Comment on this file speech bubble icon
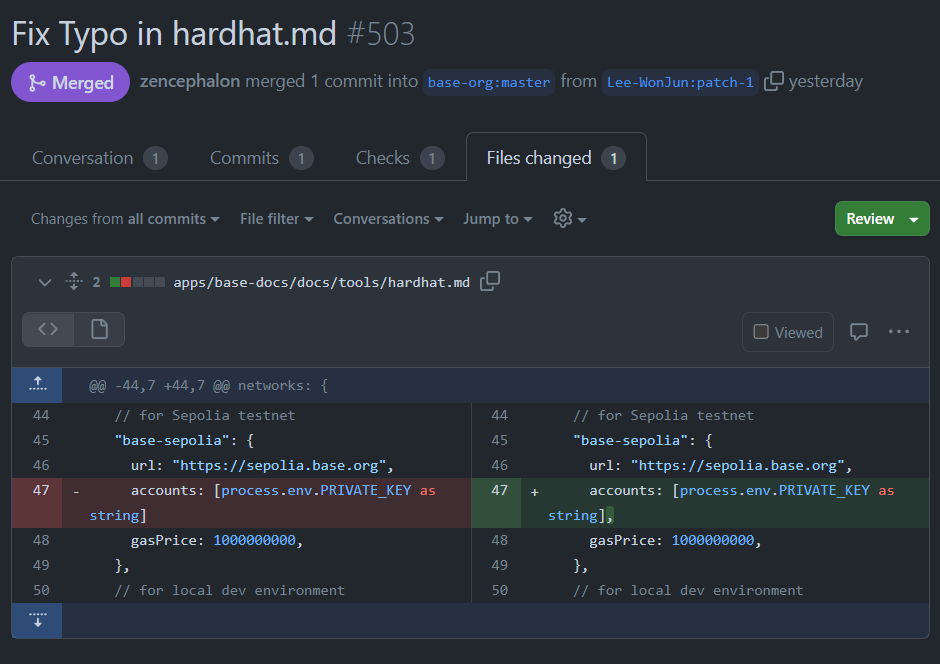Screen dimensions: 940x664 click(x=858, y=331)
